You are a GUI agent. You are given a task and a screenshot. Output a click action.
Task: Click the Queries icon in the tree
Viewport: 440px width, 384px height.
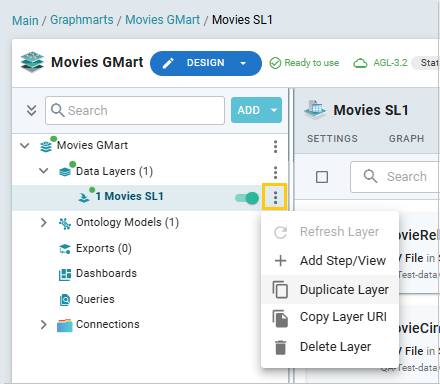[65, 300]
